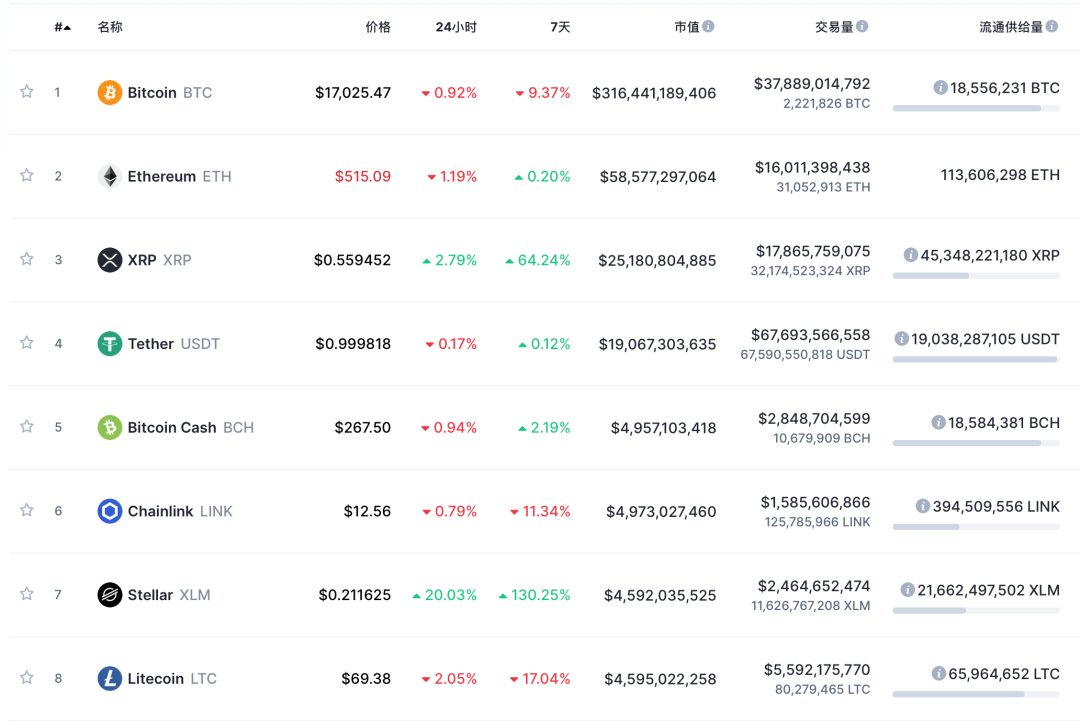Click the Chainlink blue hexagon icon
The image size is (1080, 722).
110,511
